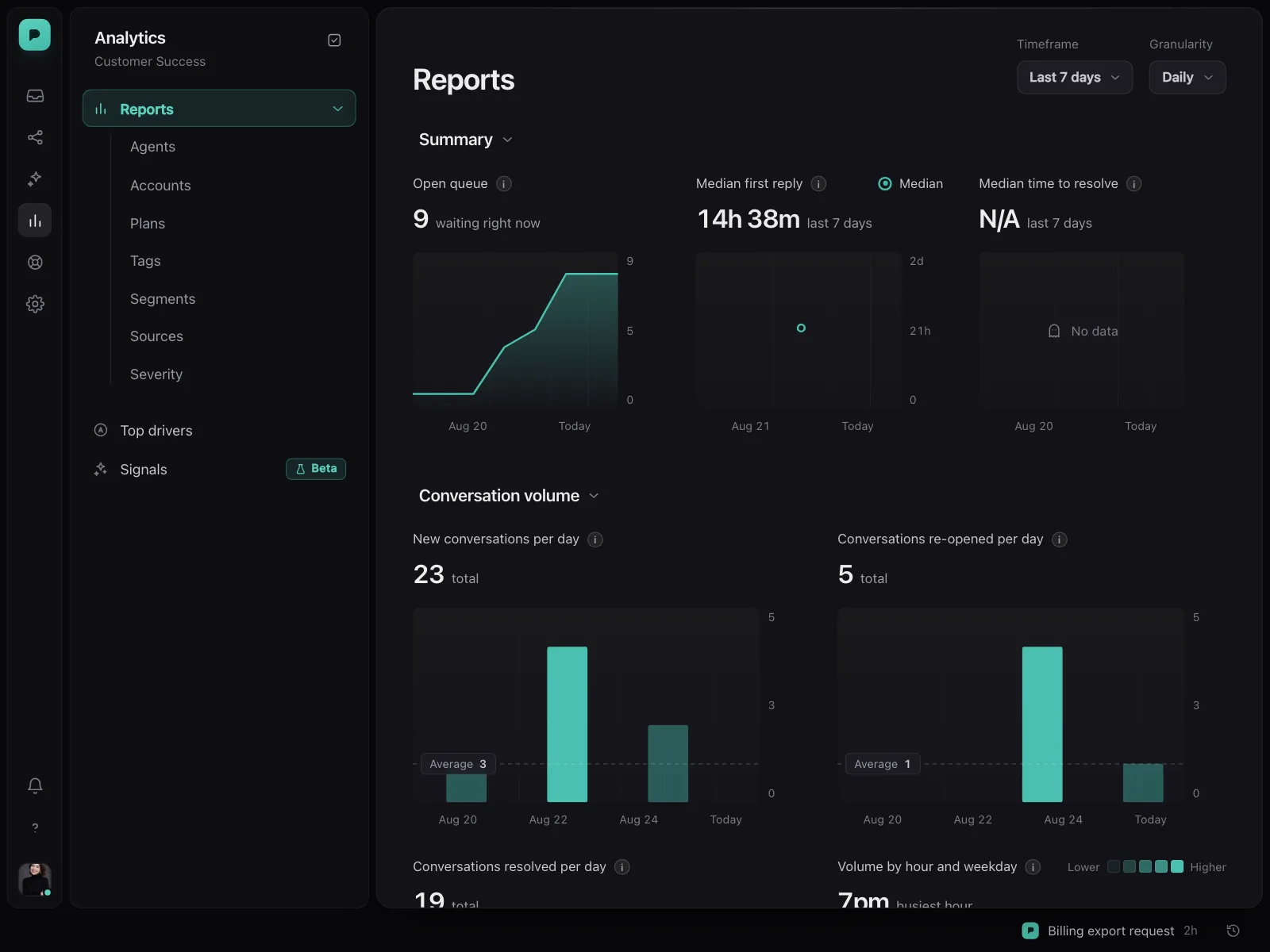Open the Segments report
Screen dimensions: 1270x952
pos(163,299)
